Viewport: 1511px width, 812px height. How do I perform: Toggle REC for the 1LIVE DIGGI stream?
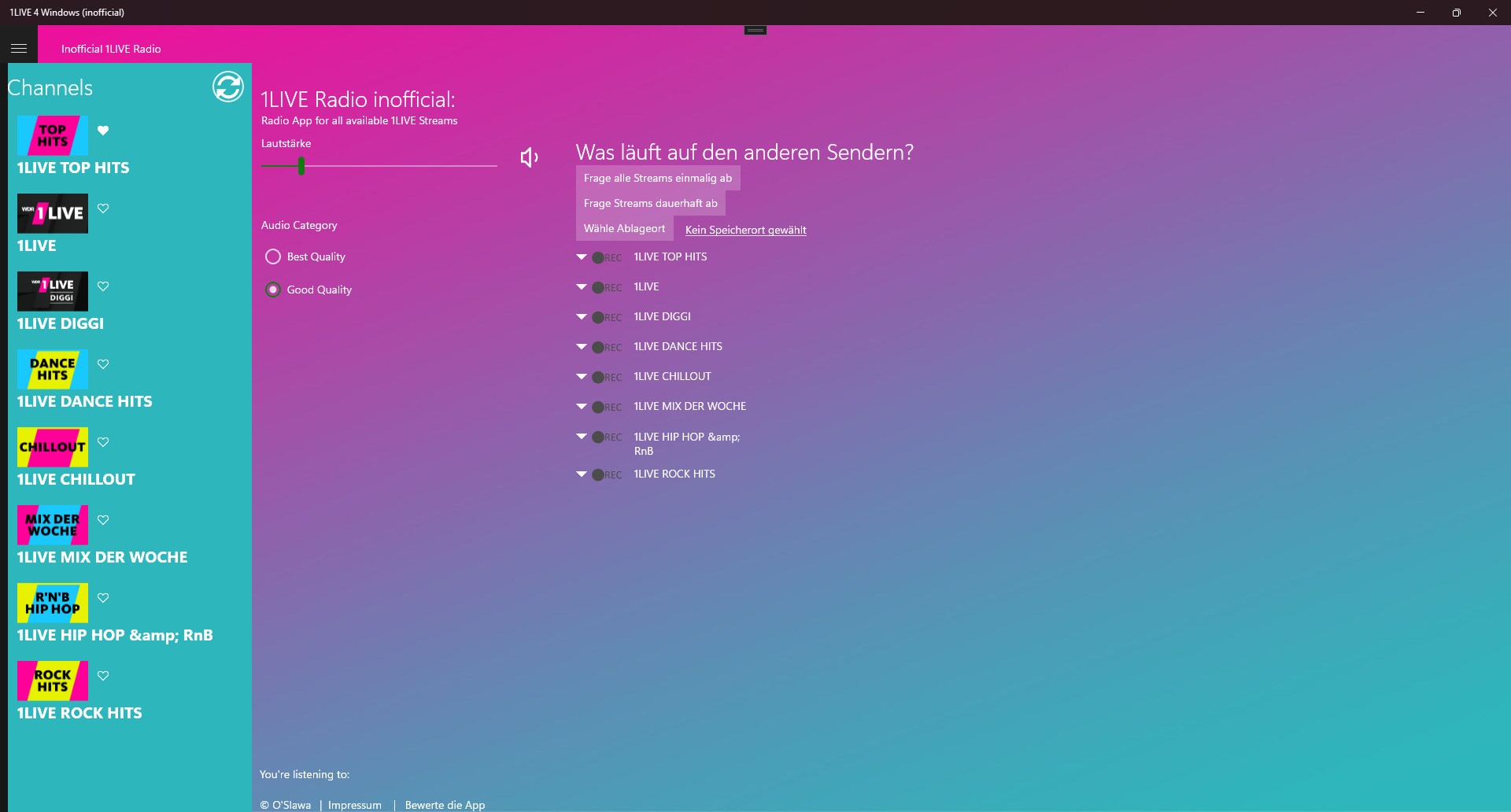[x=607, y=317]
